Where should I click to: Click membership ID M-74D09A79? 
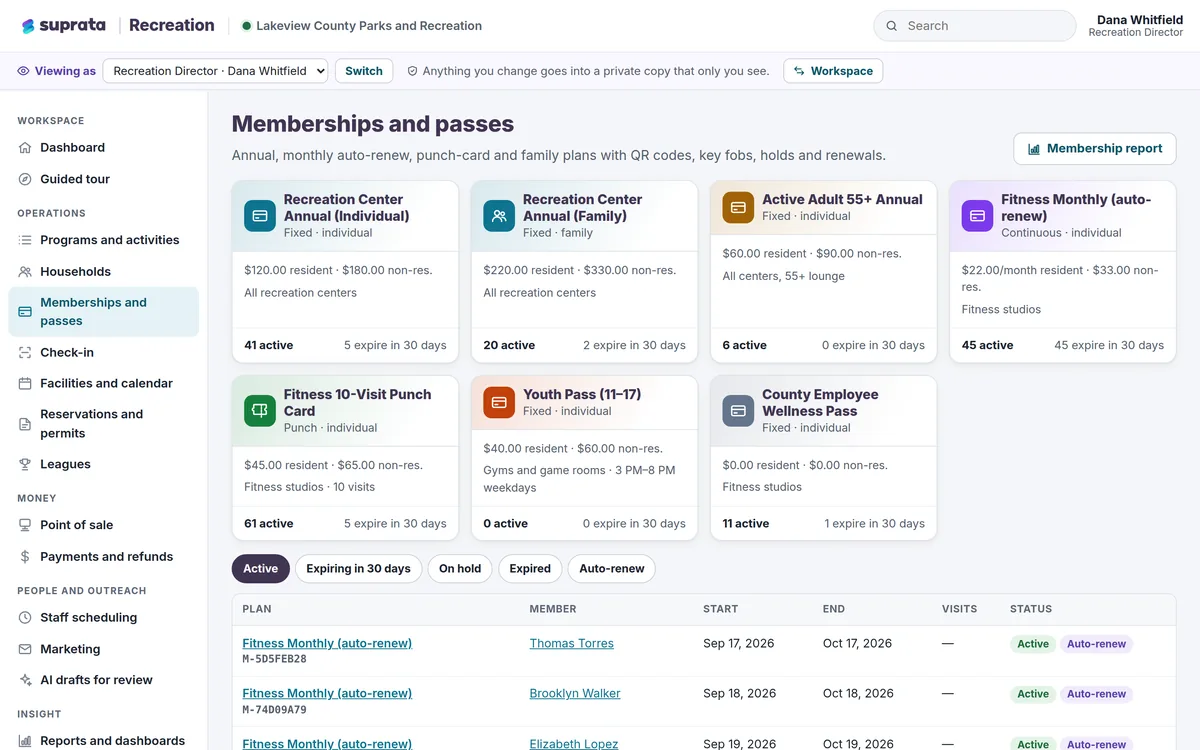point(275,710)
